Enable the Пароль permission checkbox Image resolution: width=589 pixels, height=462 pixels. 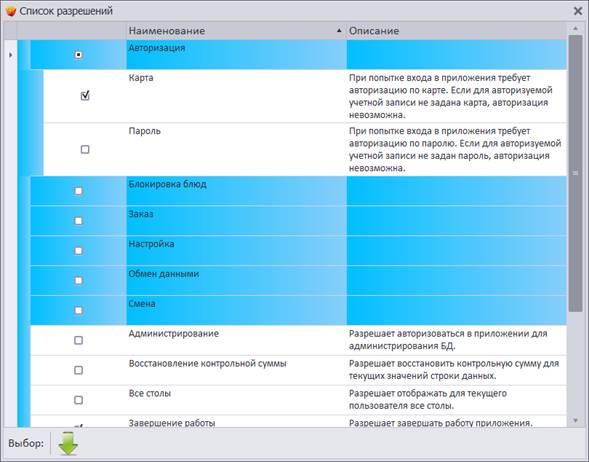[85, 149]
